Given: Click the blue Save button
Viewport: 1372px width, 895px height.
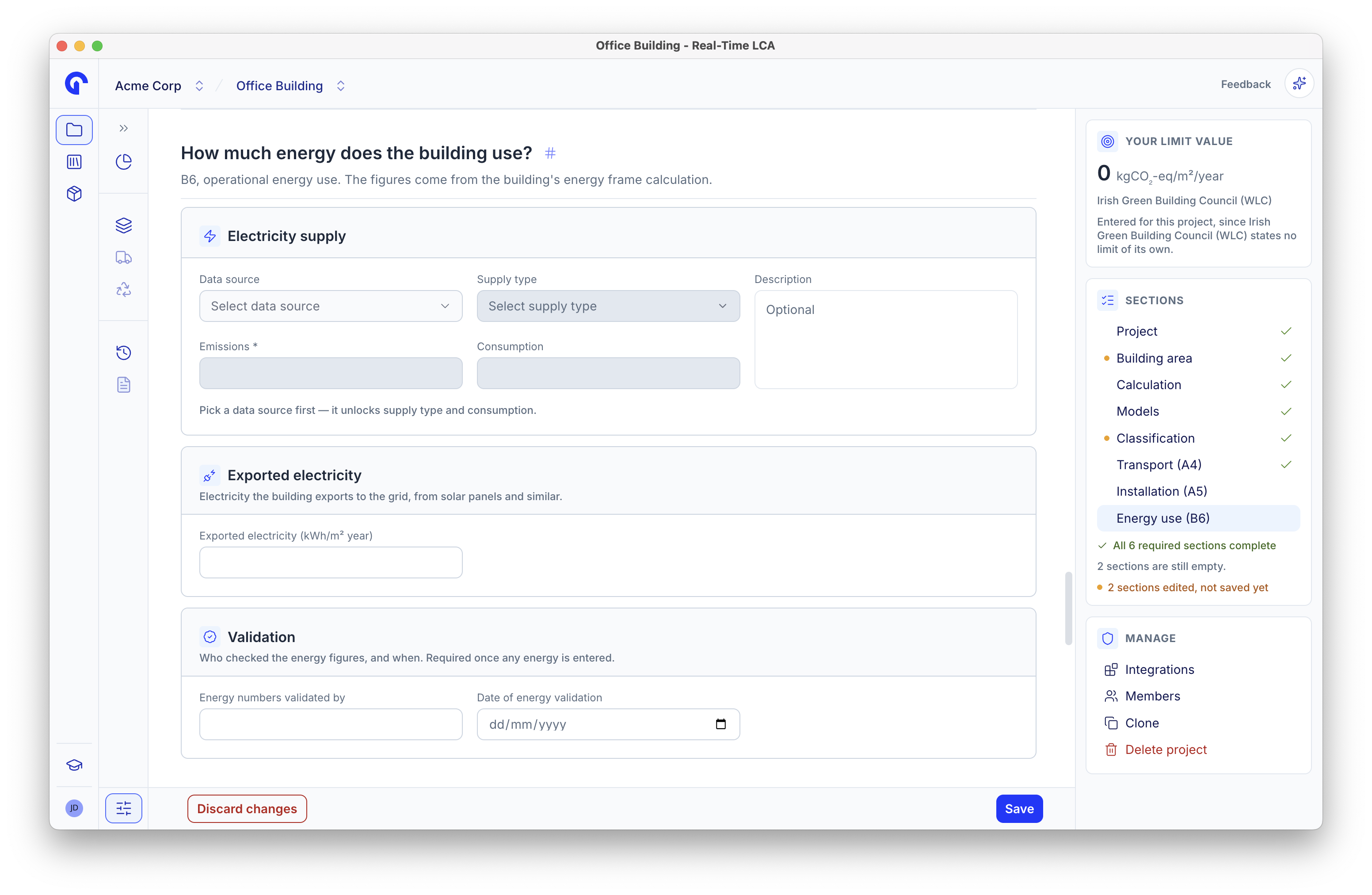Looking at the screenshot, I should [1019, 808].
